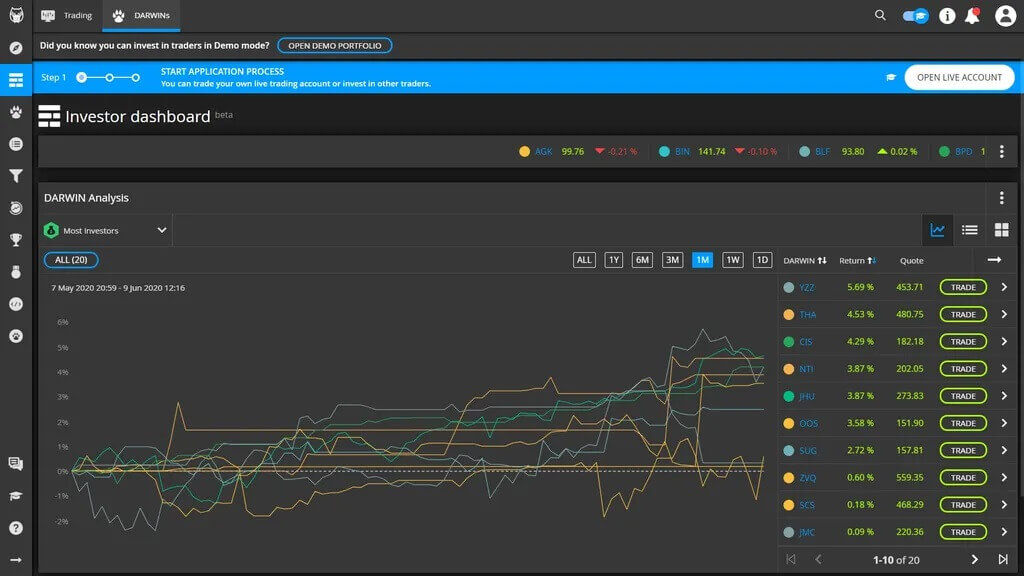Open the Most Investors dropdown
This screenshot has width=1024, height=576.
click(x=105, y=229)
